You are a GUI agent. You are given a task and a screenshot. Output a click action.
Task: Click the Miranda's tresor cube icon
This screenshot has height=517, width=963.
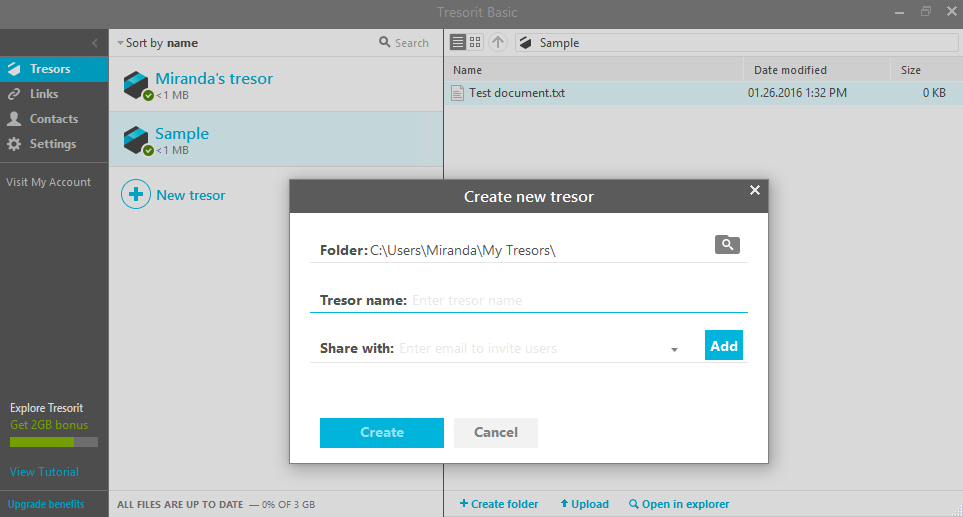click(136, 85)
